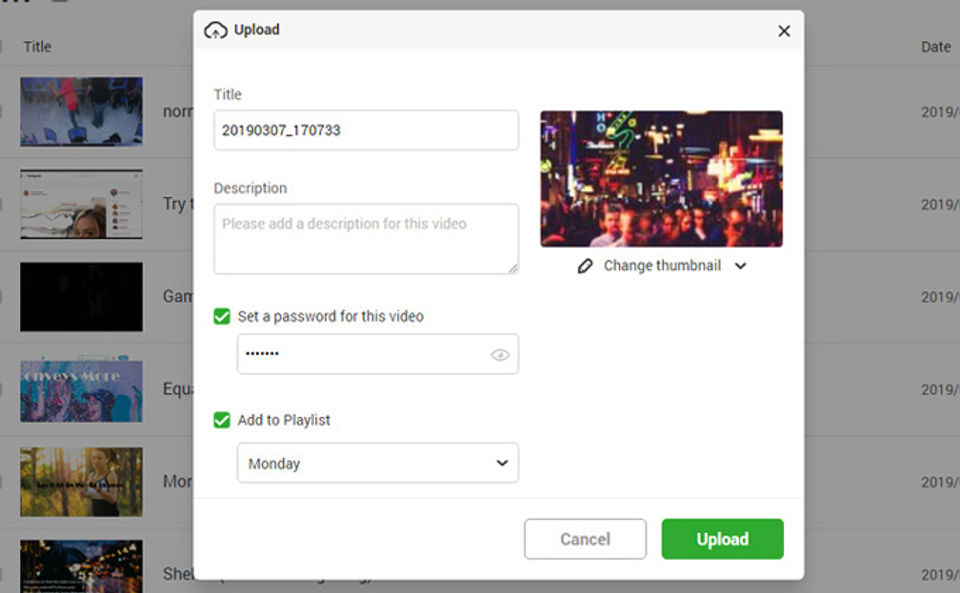This screenshot has height=593, width=960.
Task: Sort by the Date column header
Action: pos(936,47)
